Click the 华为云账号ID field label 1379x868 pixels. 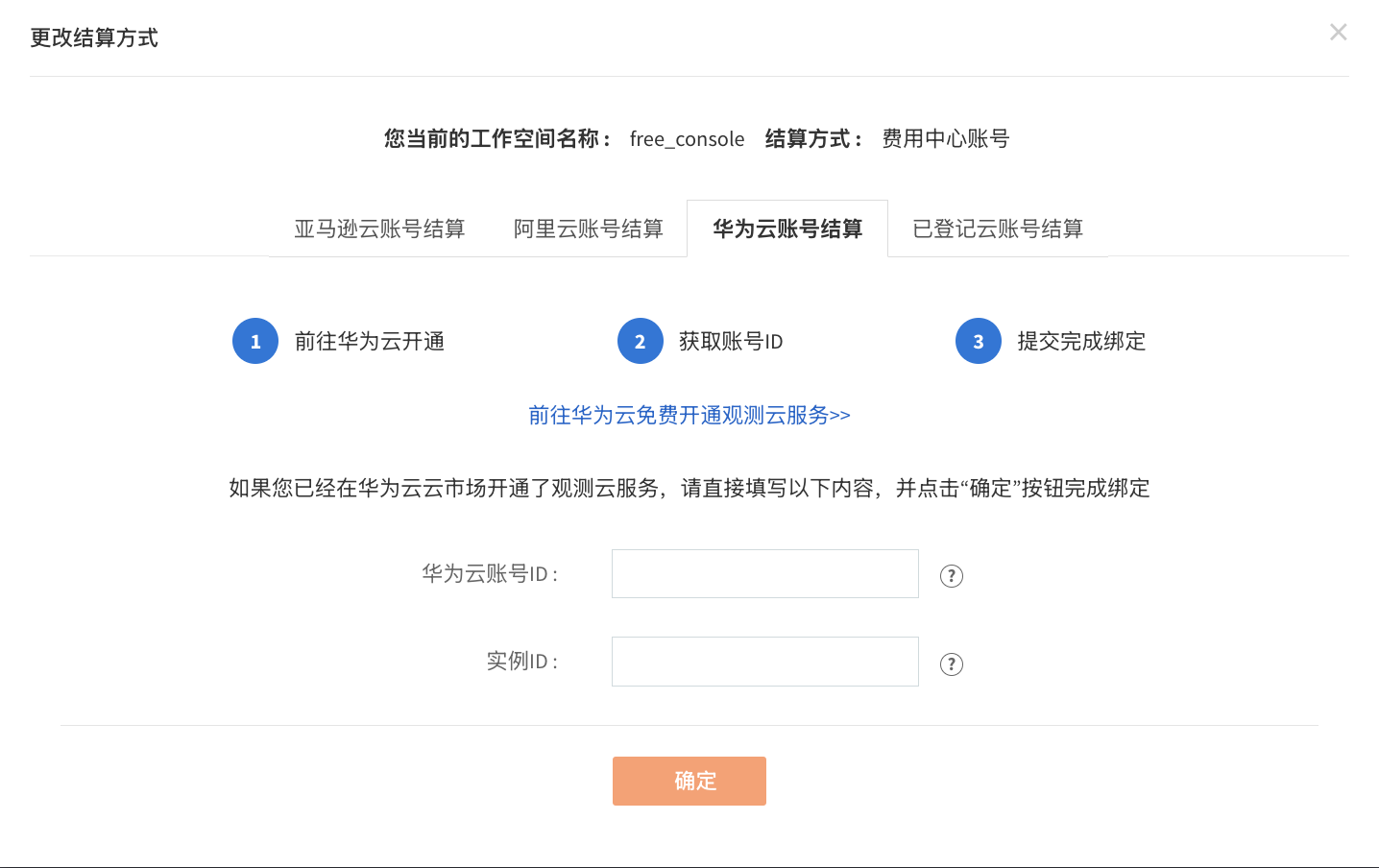coord(490,574)
